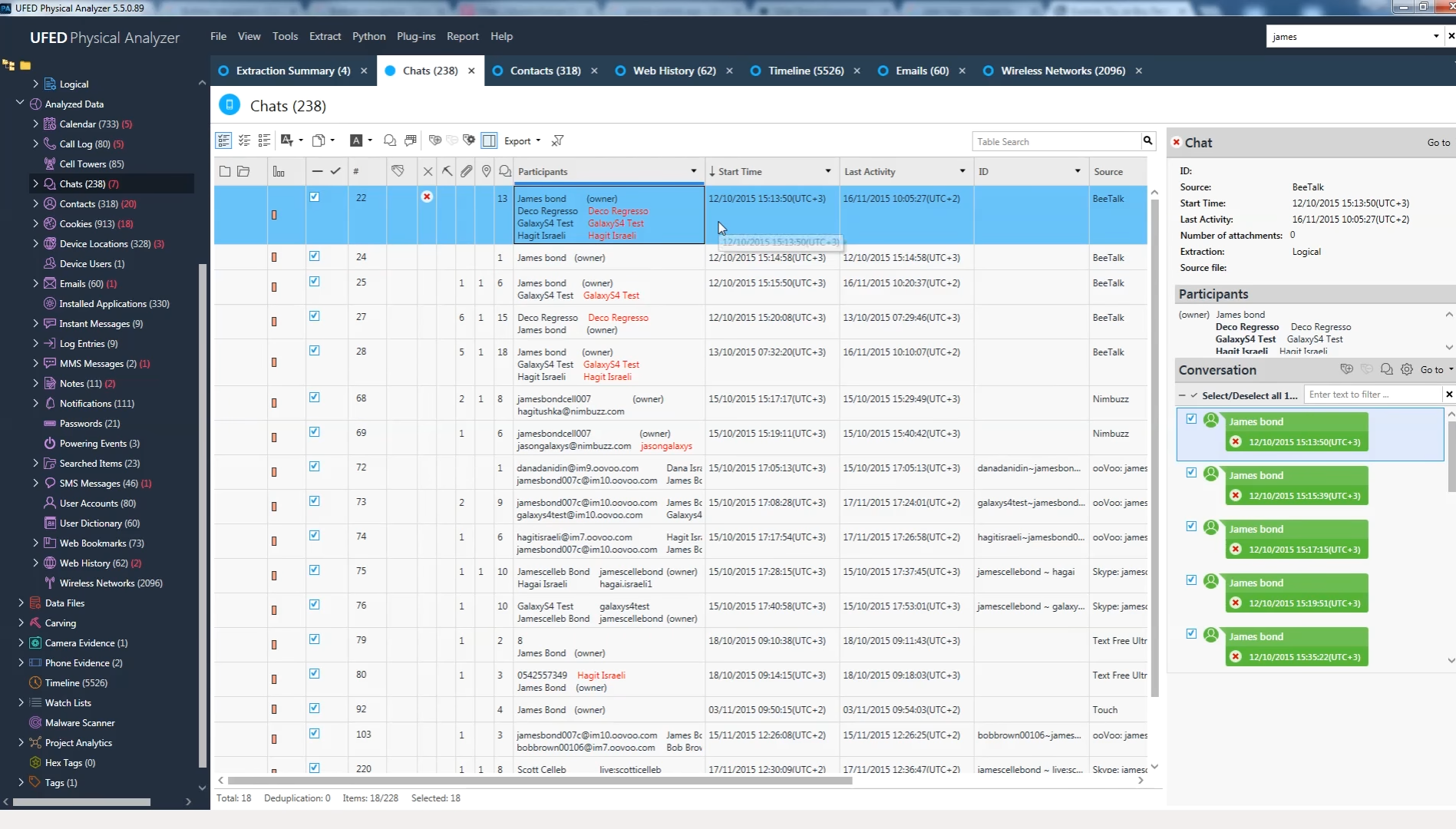
Task: Open the Participants column filter dropdown
Action: [693, 171]
